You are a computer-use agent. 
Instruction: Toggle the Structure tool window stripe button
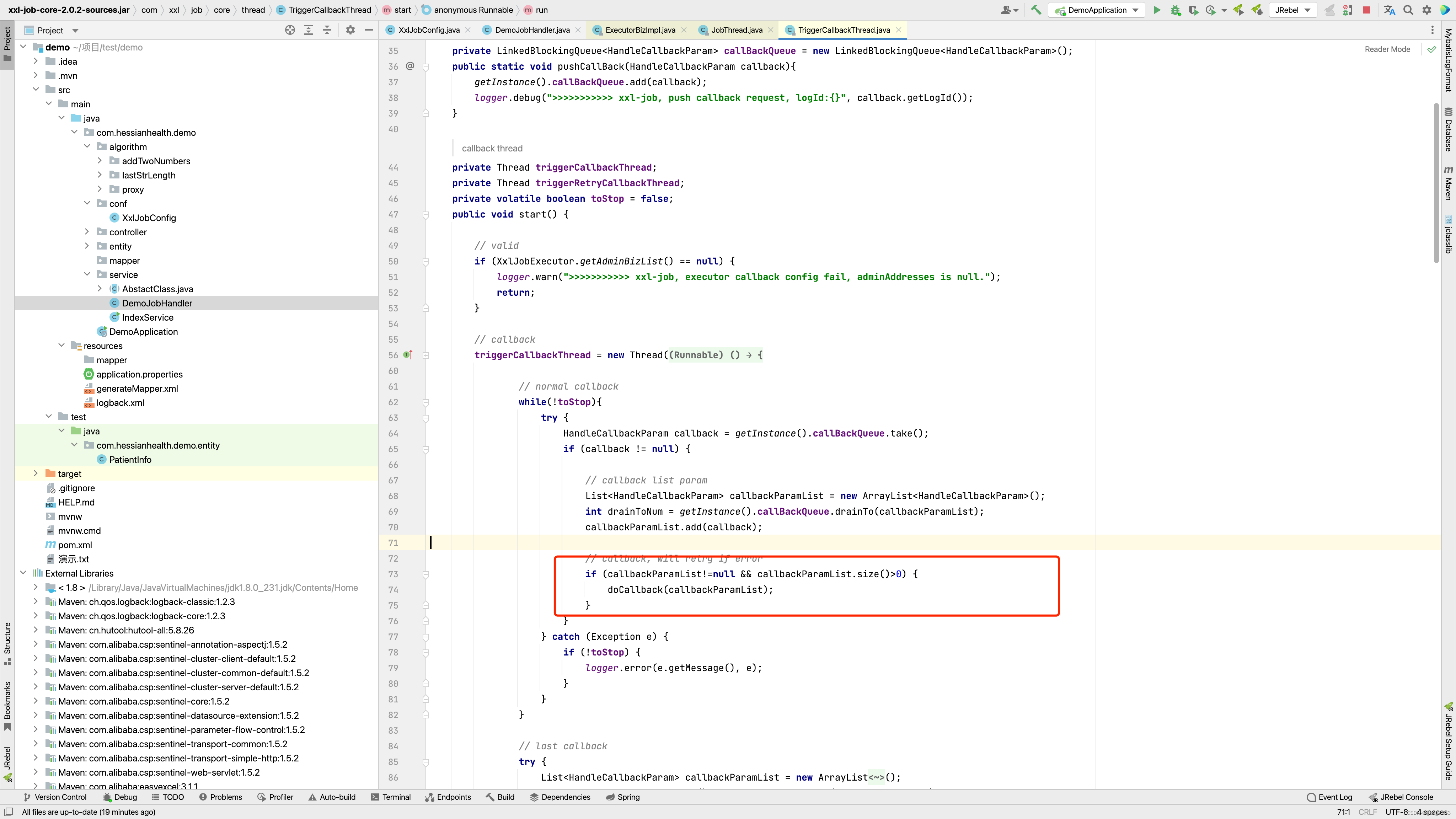(7, 643)
